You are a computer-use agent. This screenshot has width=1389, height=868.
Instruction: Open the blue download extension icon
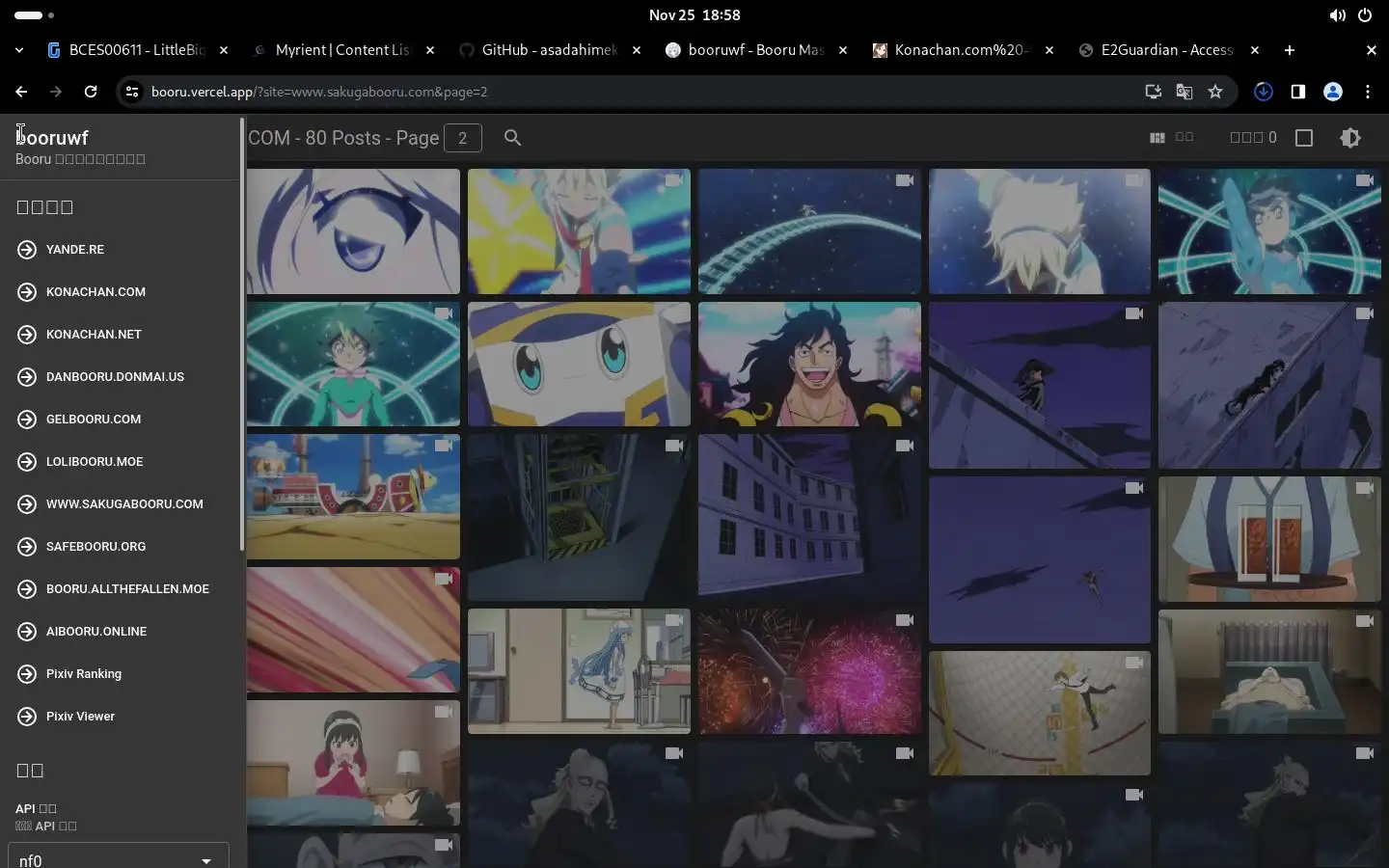pyautogui.click(x=1264, y=92)
